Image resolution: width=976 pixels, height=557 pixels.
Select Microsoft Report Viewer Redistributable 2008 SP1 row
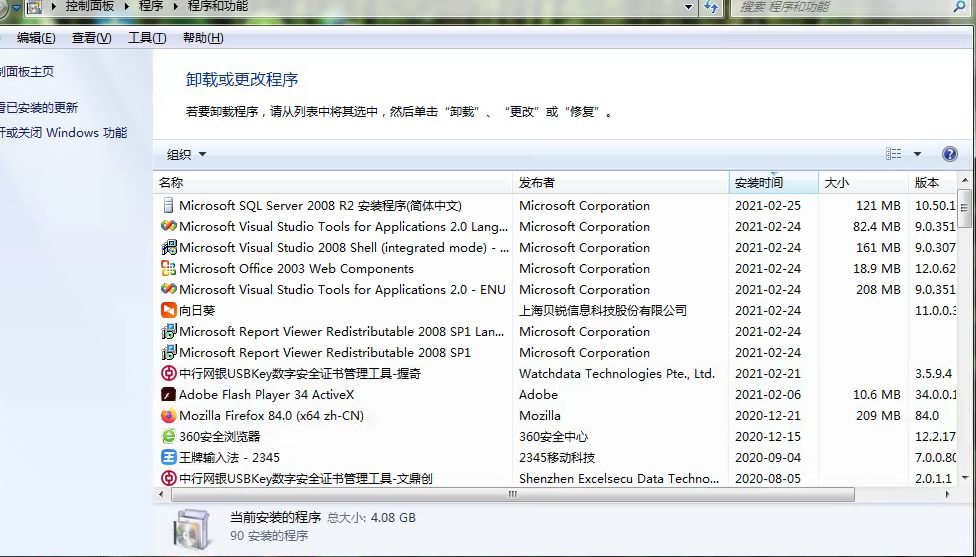pyautogui.click(x=555, y=352)
